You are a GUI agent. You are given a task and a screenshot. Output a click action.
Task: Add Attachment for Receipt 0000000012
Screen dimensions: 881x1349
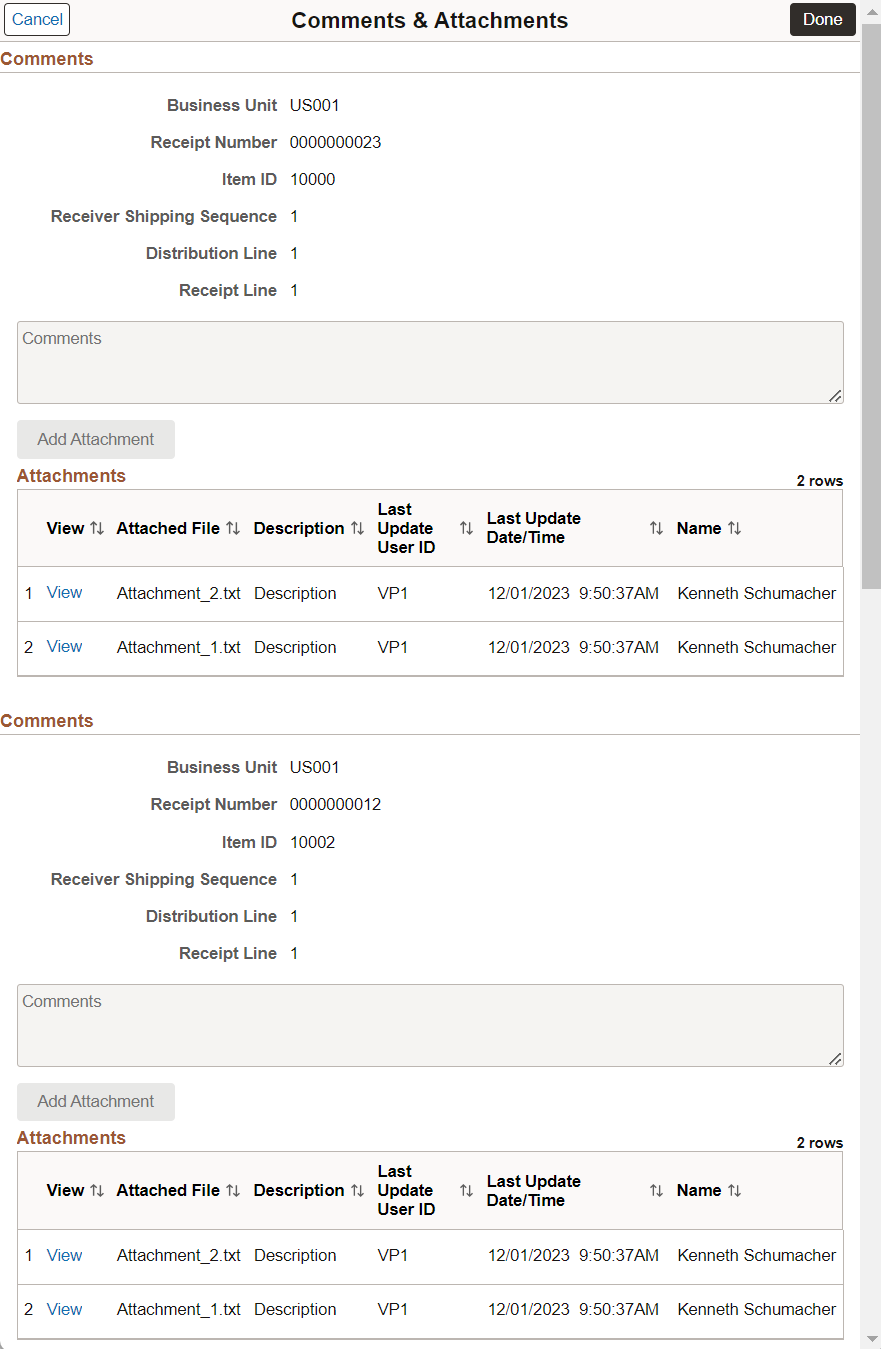(x=96, y=1101)
